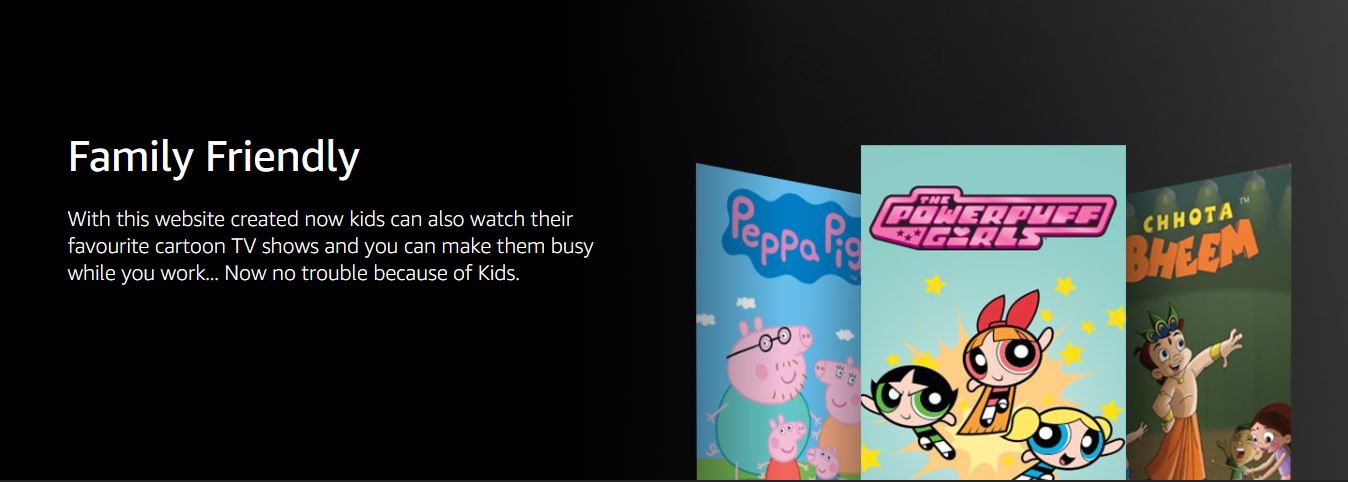
Task: Click the sentence ending with Kids.
Action: pos(294,272)
